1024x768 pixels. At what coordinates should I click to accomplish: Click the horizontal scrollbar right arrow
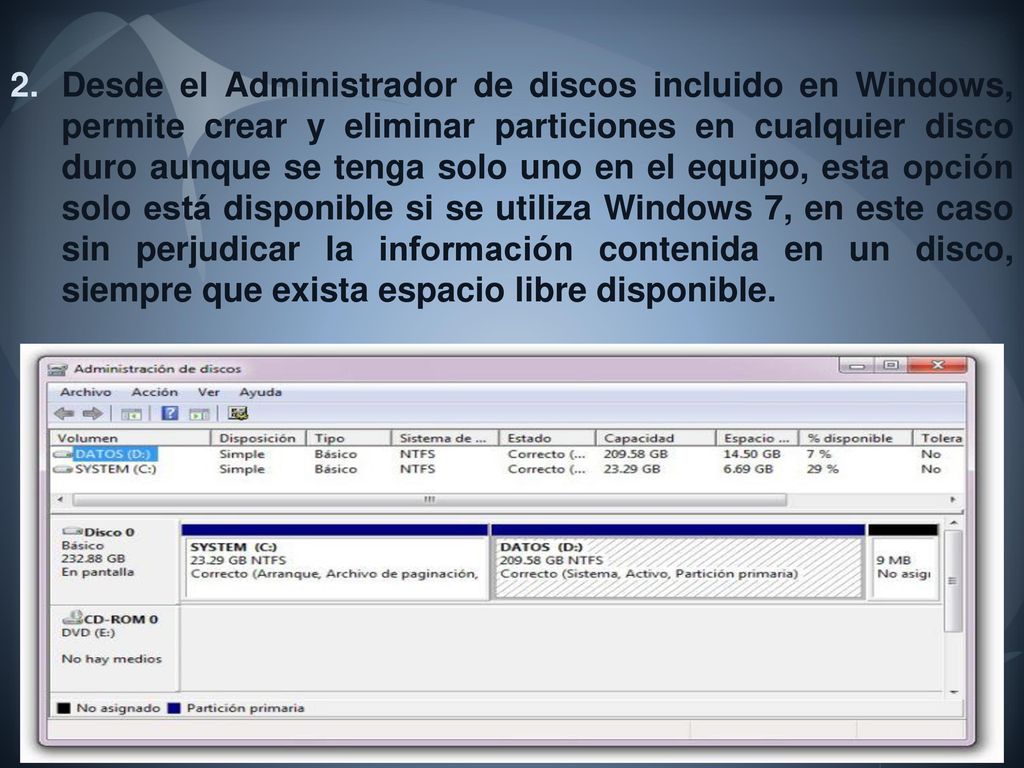coord(953,500)
